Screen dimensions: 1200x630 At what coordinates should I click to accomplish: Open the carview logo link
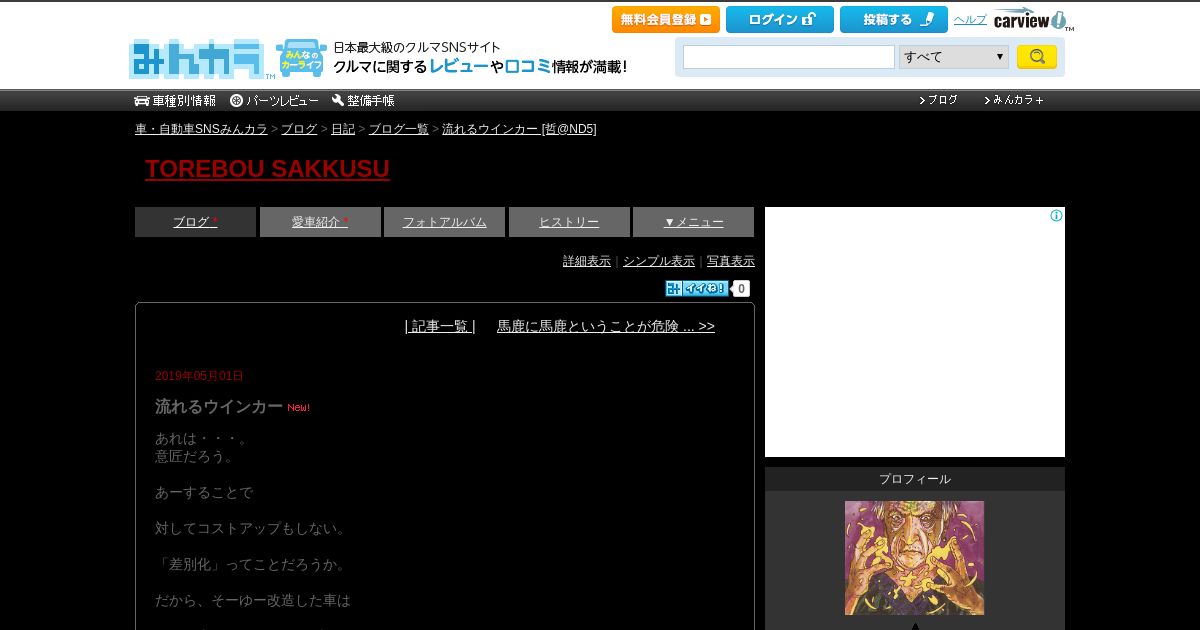1033,20
